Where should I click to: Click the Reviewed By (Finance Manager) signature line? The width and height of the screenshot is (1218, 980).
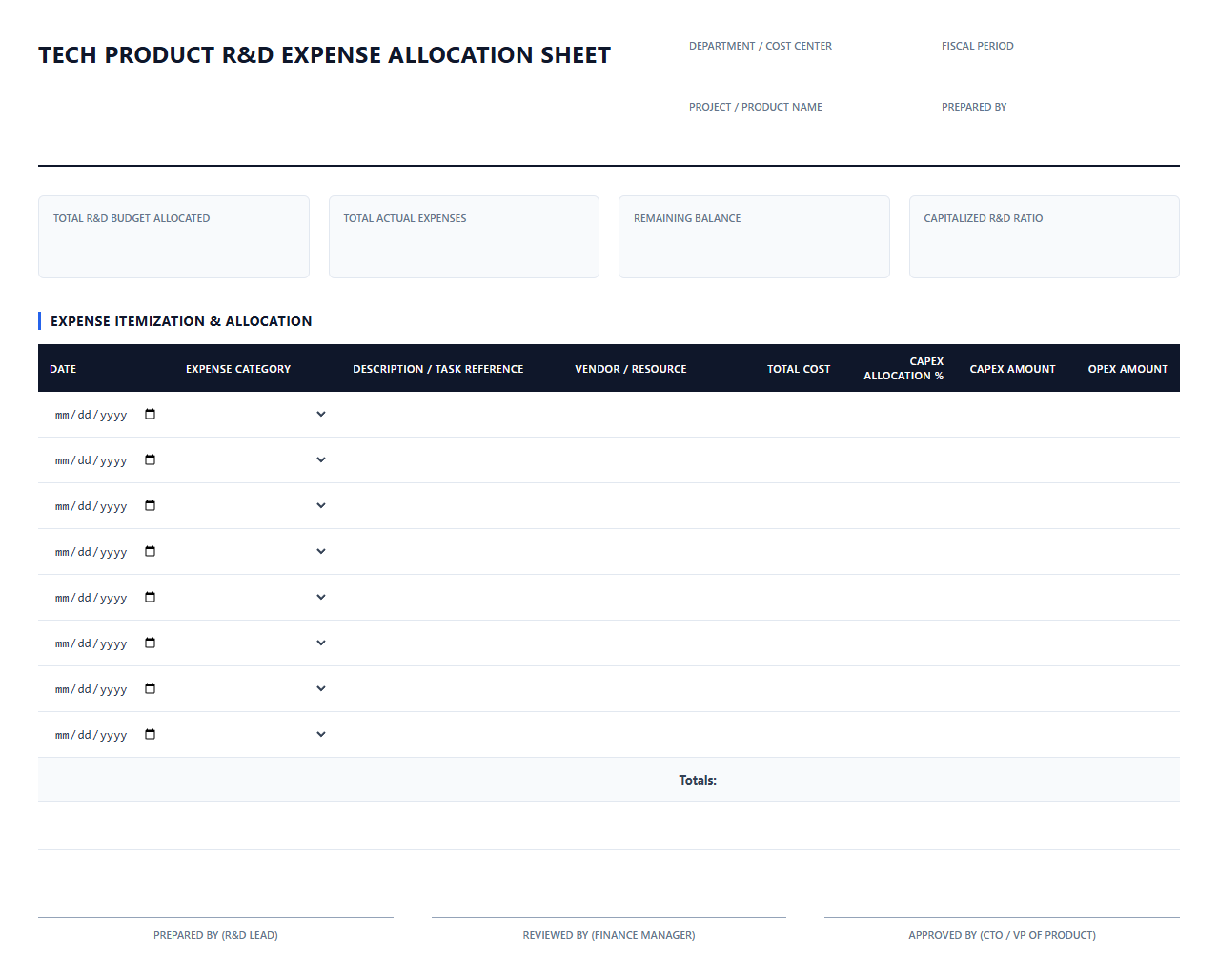coord(609,928)
